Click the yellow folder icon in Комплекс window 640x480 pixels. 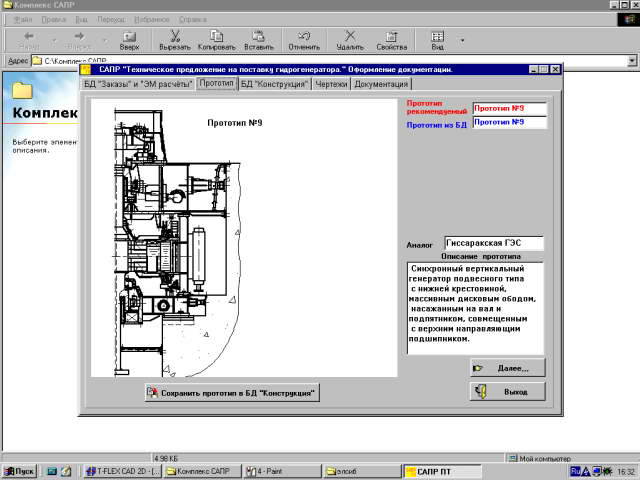pyautogui.click(x=22, y=90)
